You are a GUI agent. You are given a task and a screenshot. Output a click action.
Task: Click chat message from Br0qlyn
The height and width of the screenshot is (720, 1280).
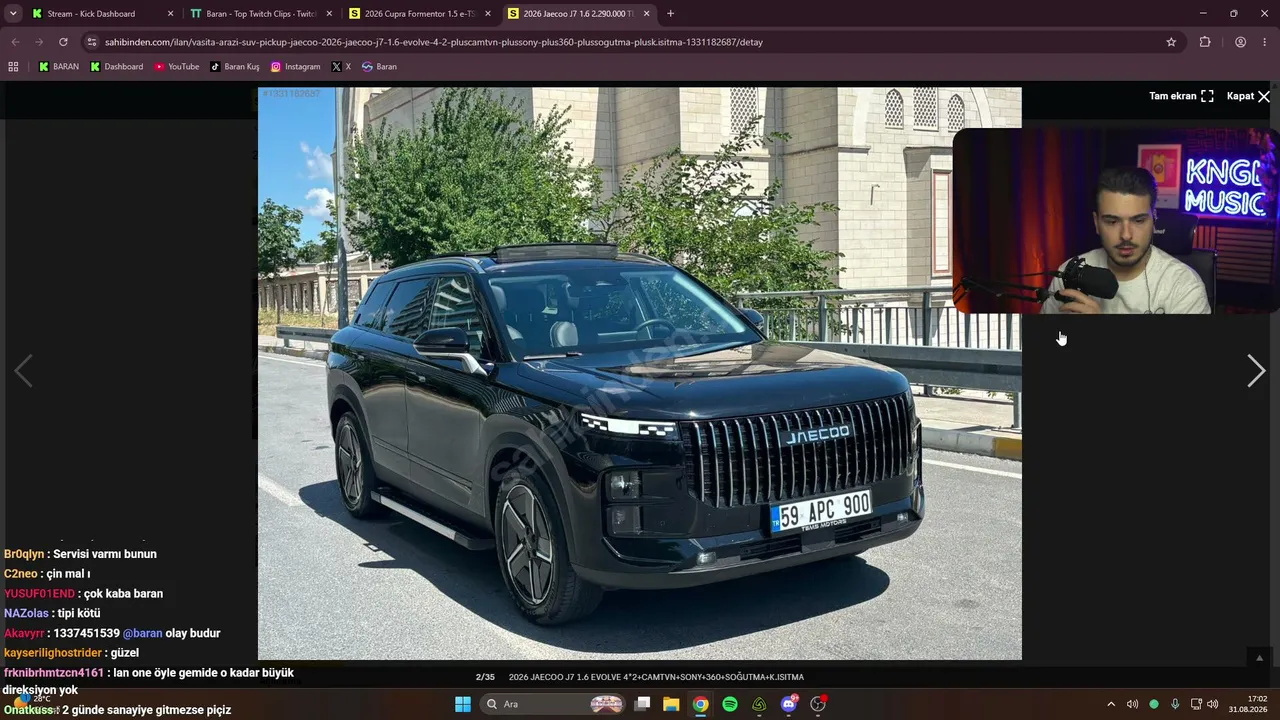point(80,554)
